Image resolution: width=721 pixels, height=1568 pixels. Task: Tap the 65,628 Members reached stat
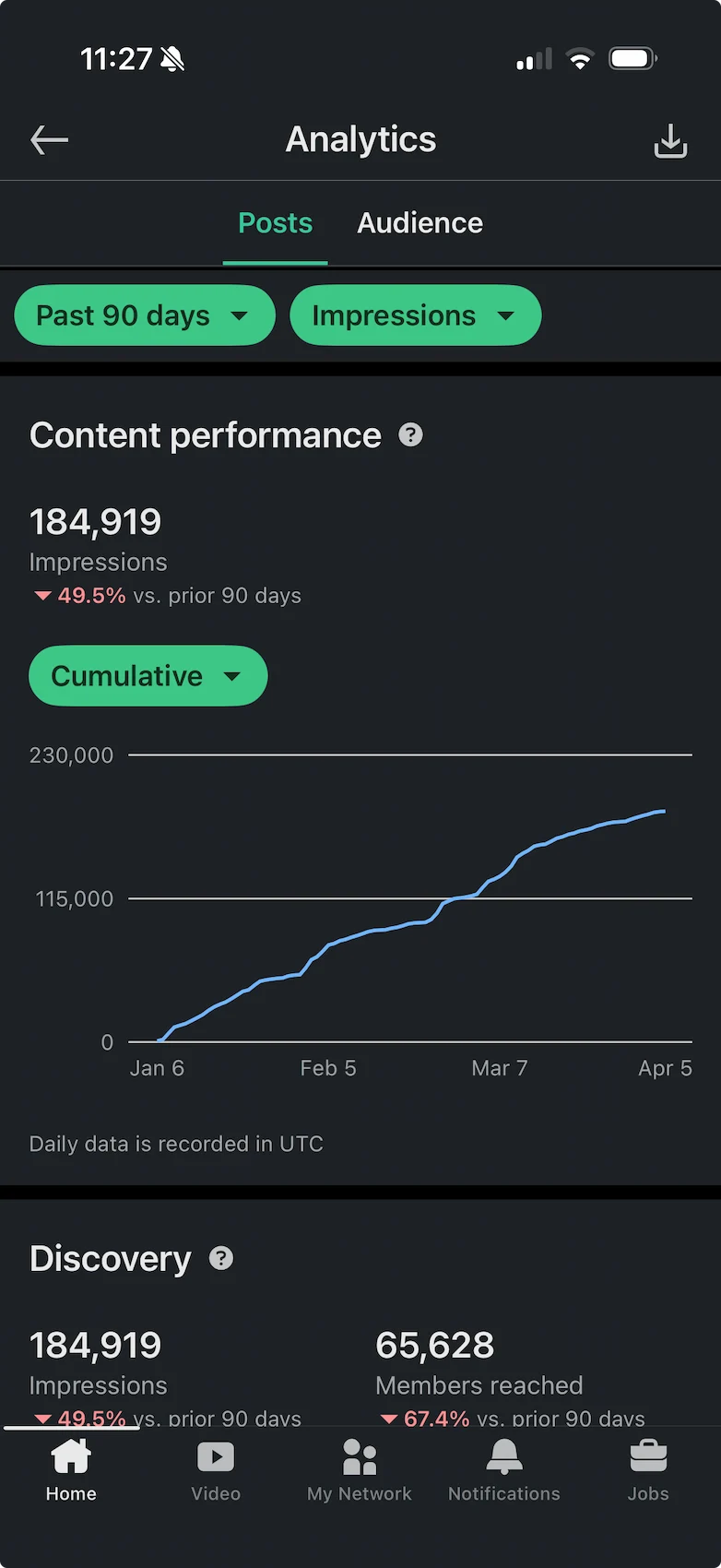pos(433,1344)
